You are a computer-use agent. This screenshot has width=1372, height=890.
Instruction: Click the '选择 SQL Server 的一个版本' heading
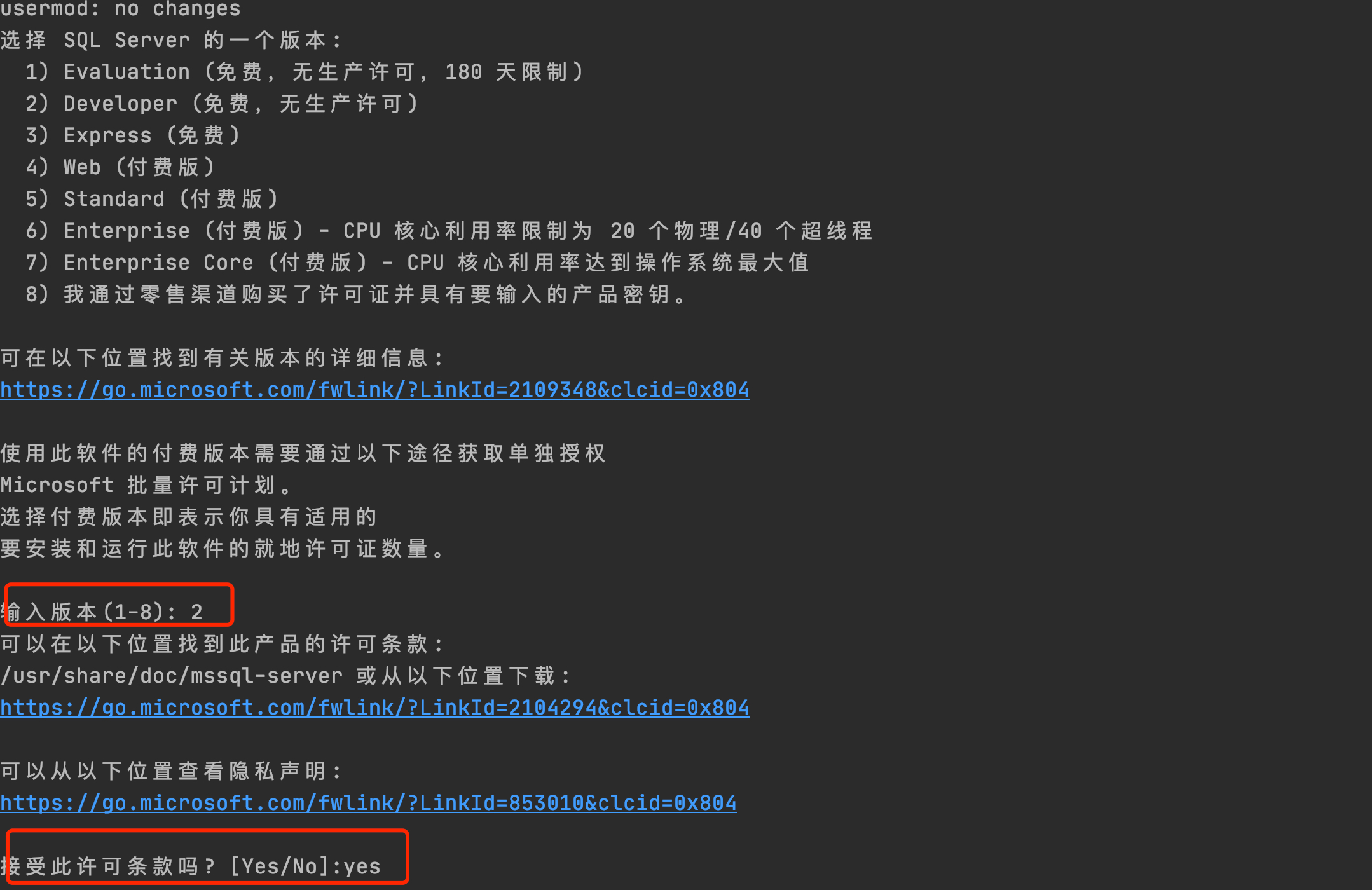click(x=170, y=40)
